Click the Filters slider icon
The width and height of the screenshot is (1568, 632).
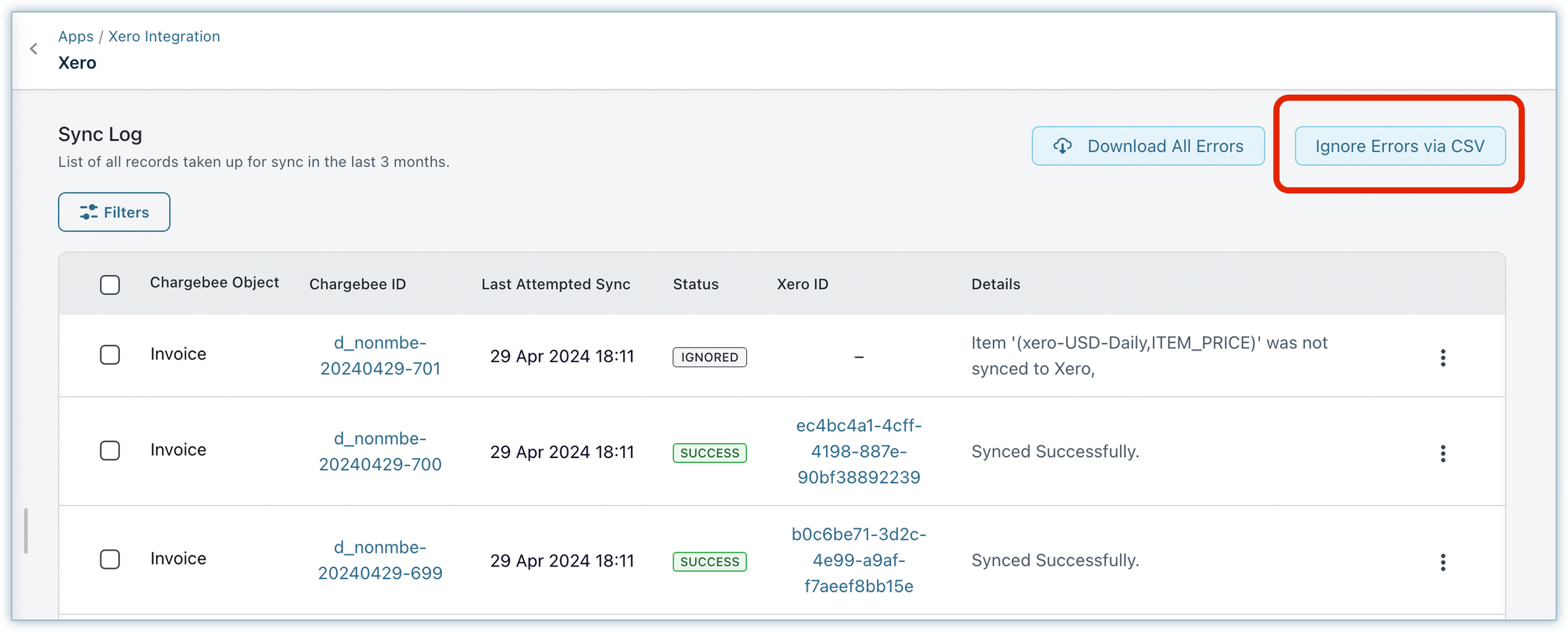tap(88, 212)
